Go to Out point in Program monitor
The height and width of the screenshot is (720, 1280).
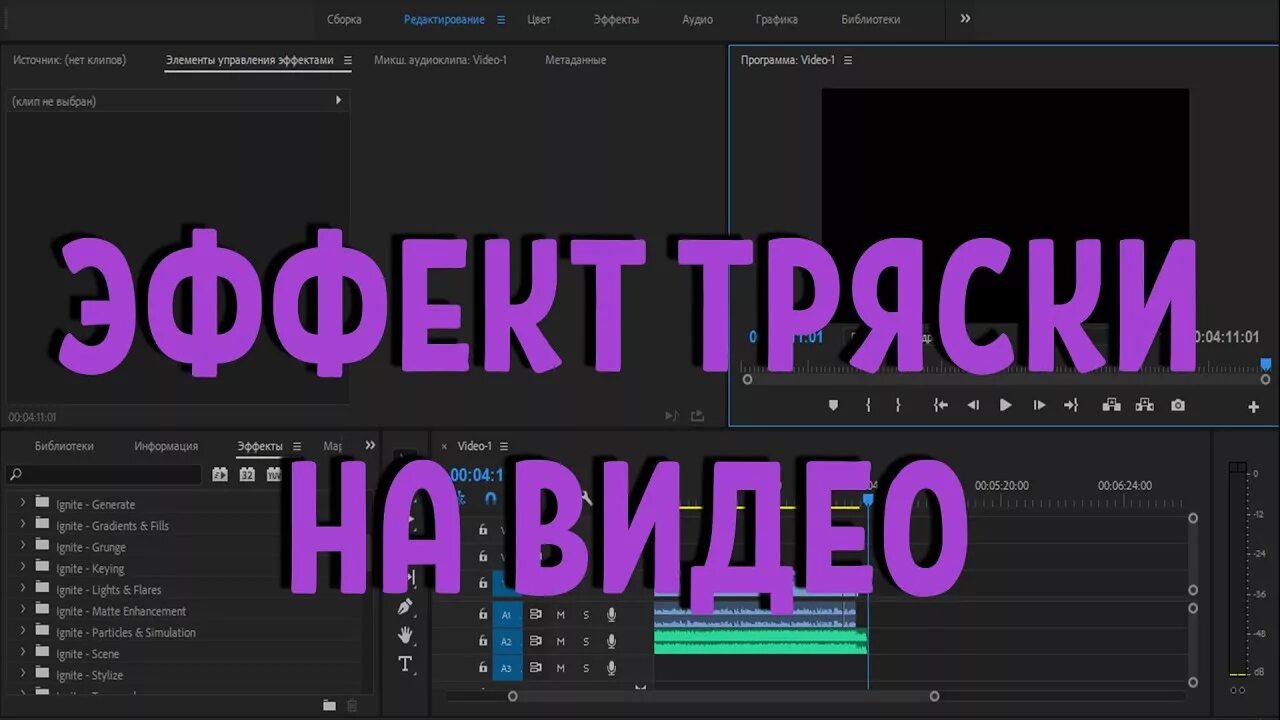[1071, 405]
